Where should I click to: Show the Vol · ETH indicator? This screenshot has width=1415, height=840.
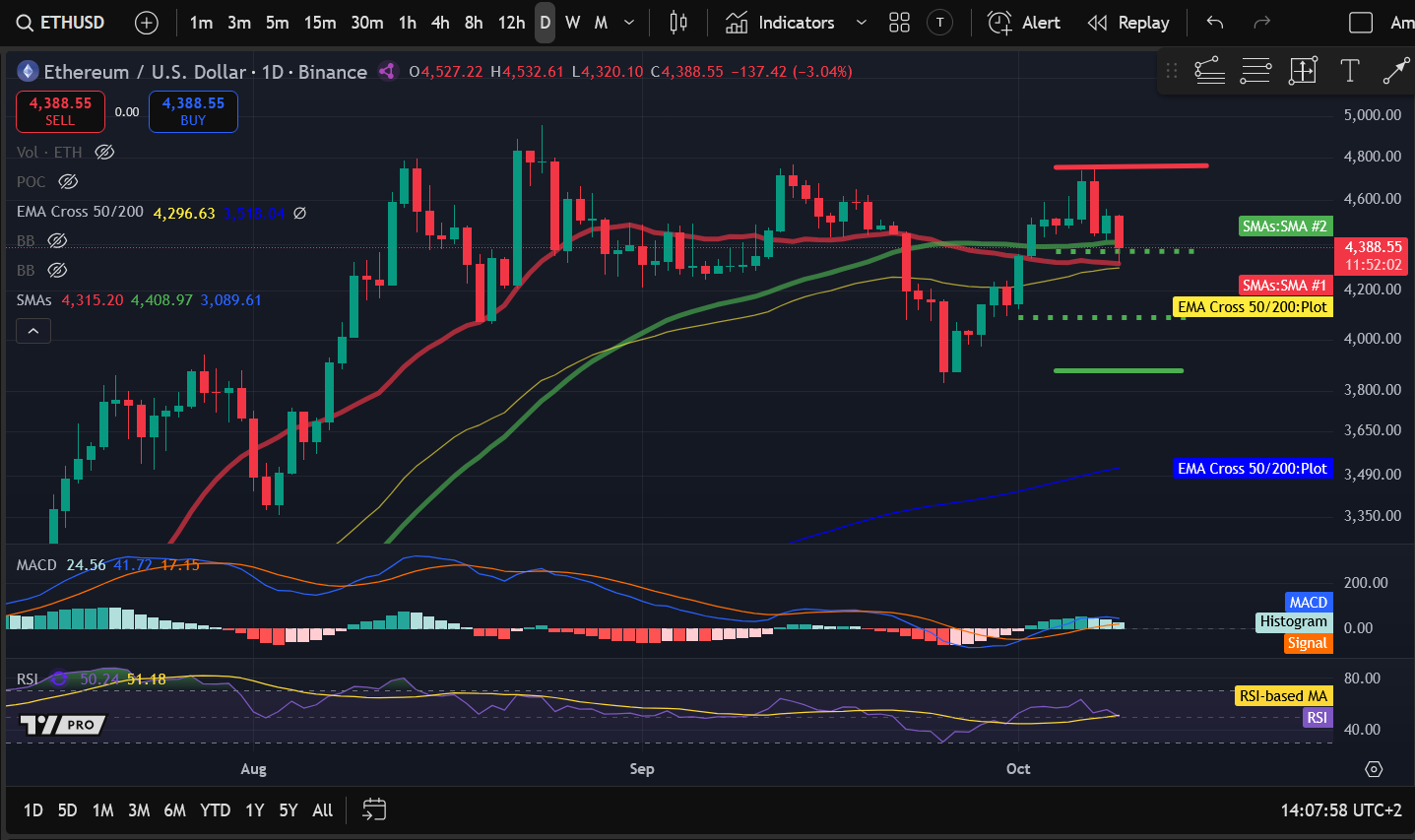pos(104,152)
